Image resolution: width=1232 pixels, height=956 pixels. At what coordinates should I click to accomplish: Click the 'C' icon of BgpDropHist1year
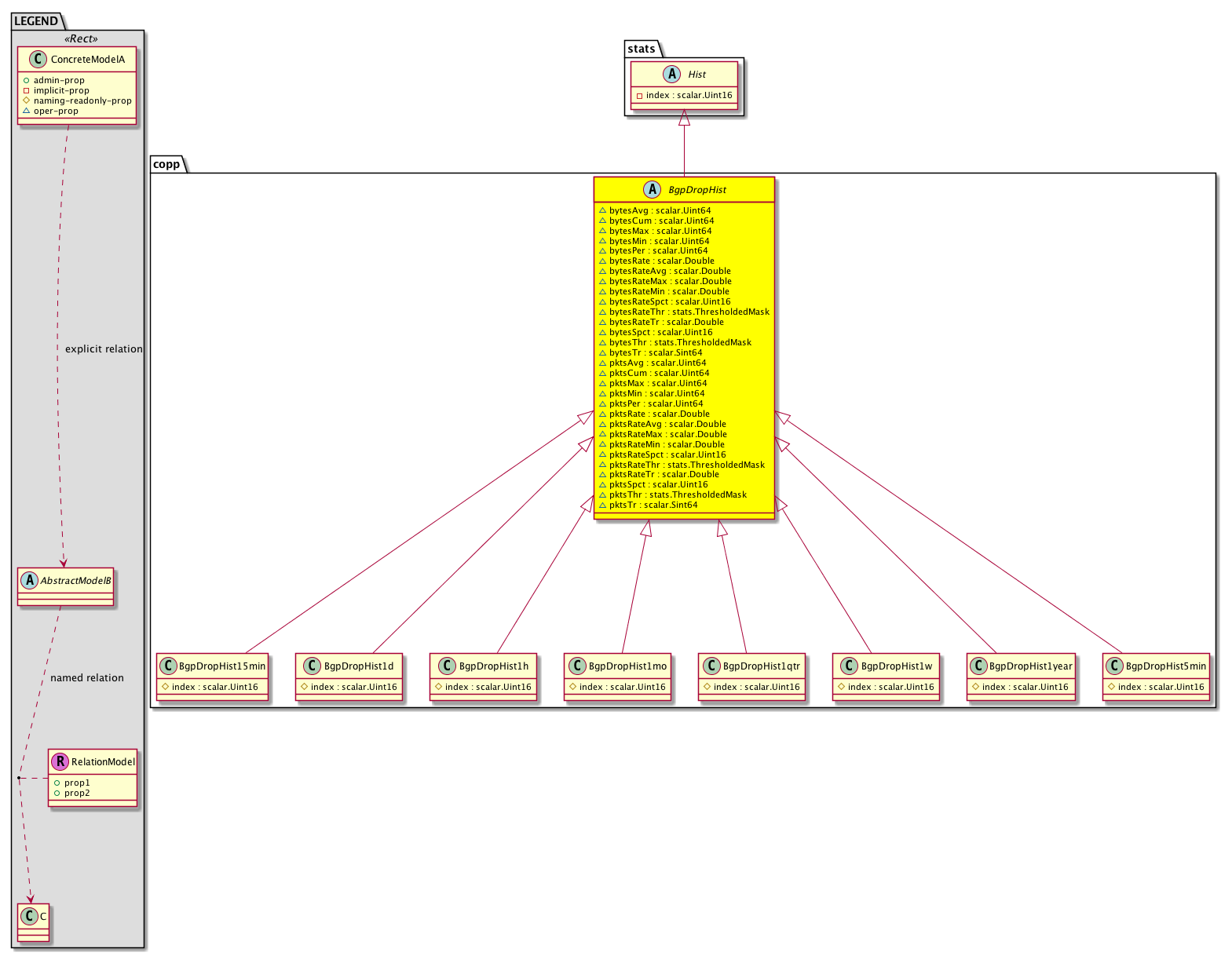click(x=978, y=666)
